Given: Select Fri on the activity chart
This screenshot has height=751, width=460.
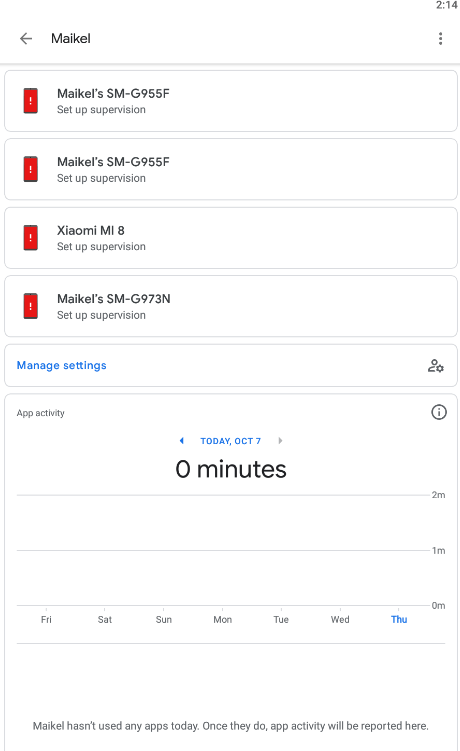Looking at the screenshot, I should click(46, 619).
